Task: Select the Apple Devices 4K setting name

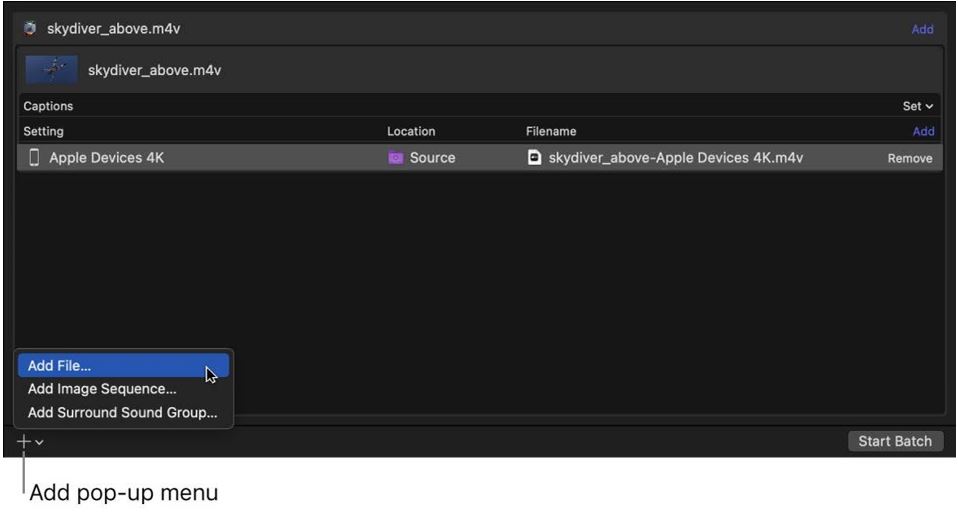Action: (x=106, y=158)
